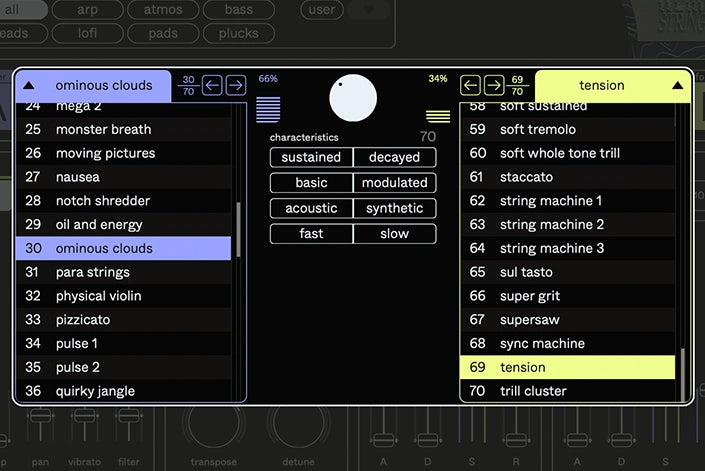Toggle the sustained characteristic filter
Image resolution: width=705 pixels, height=471 pixels.
(x=311, y=158)
